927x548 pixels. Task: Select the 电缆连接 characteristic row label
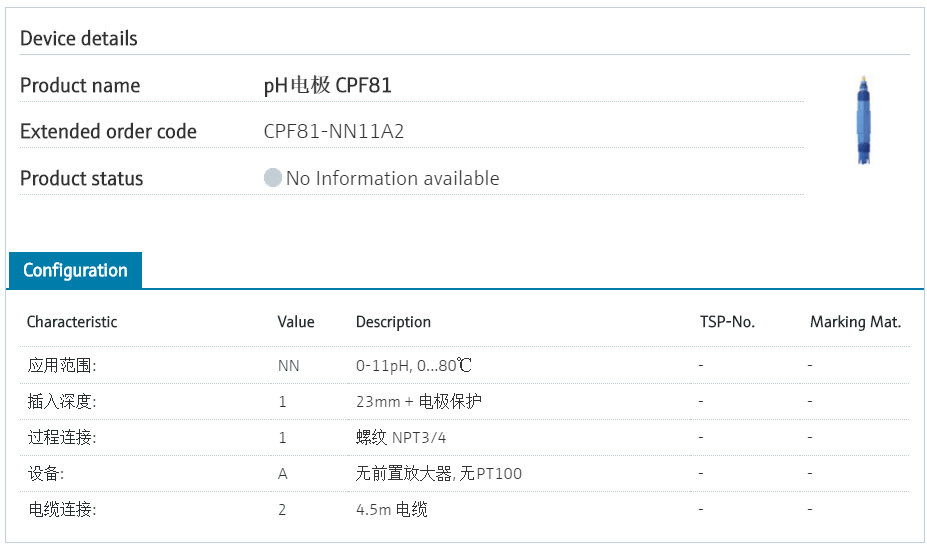[x=62, y=510]
